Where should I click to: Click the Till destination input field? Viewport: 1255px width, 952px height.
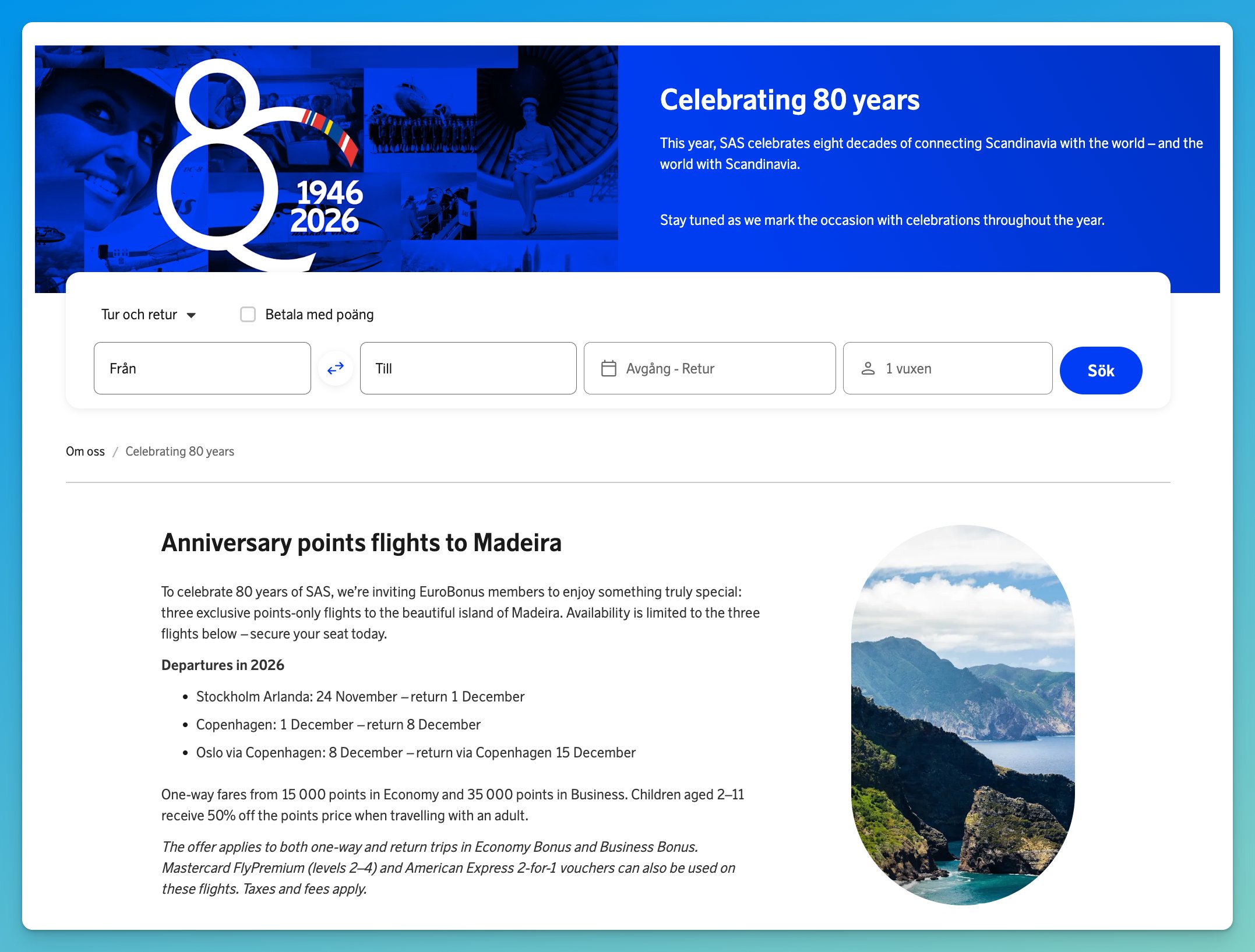click(468, 368)
